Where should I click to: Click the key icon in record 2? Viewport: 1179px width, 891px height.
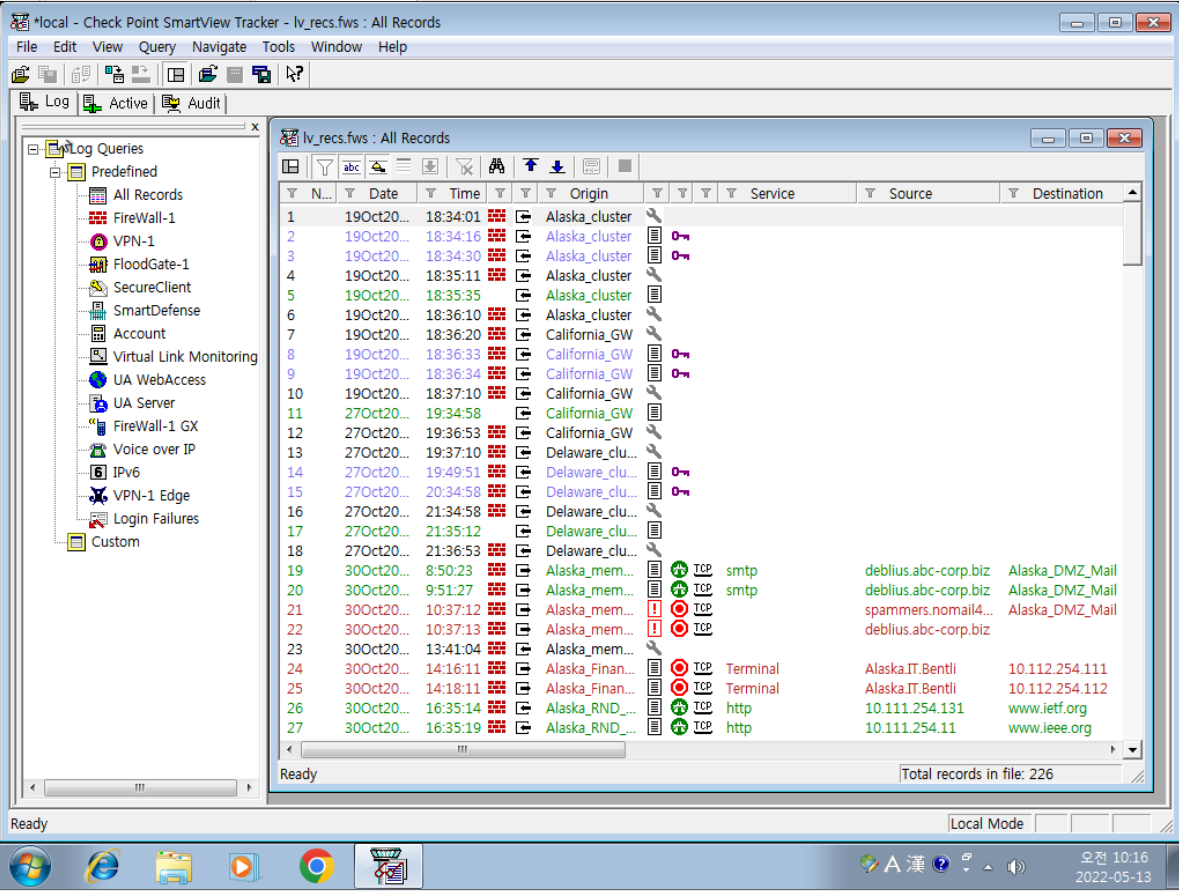tap(680, 236)
